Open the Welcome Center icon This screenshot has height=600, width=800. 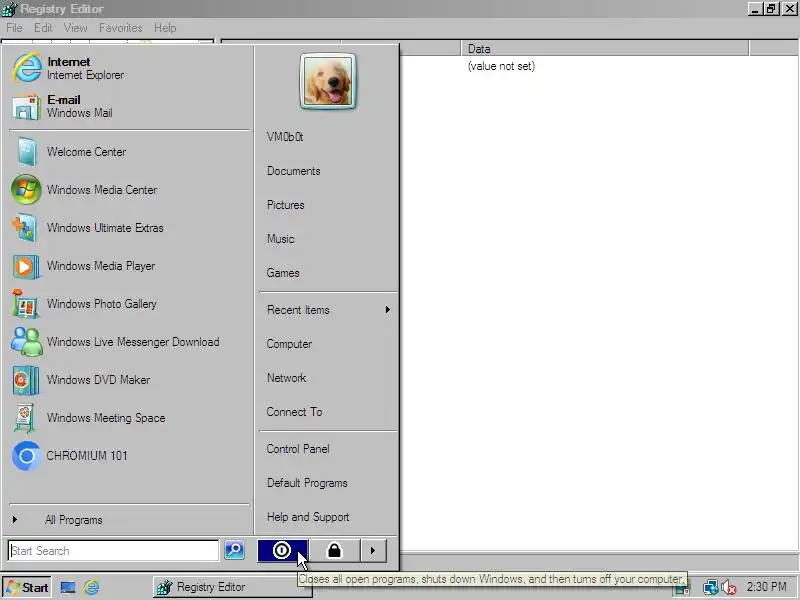26,152
